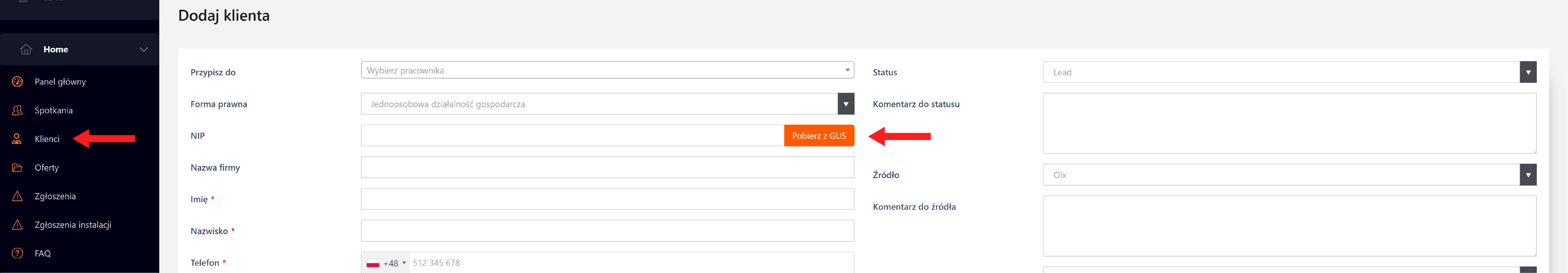The height and width of the screenshot is (273, 1568).
Task: Click the Komentarz do statusu textarea
Action: pyautogui.click(x=1289, y=123)
